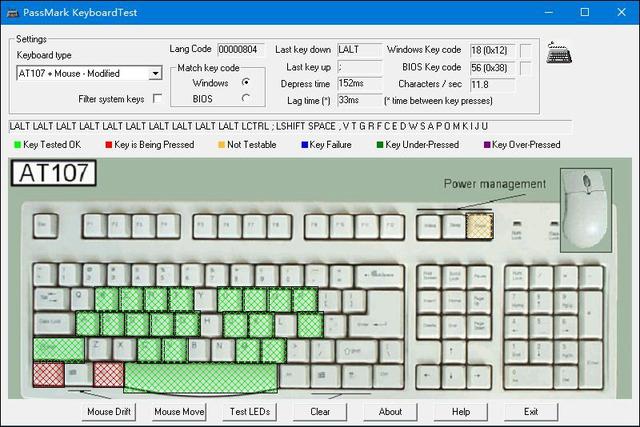This screenshot has height=427, width=640.
Task: Click the red left Alt key
Action: [108, 375]
